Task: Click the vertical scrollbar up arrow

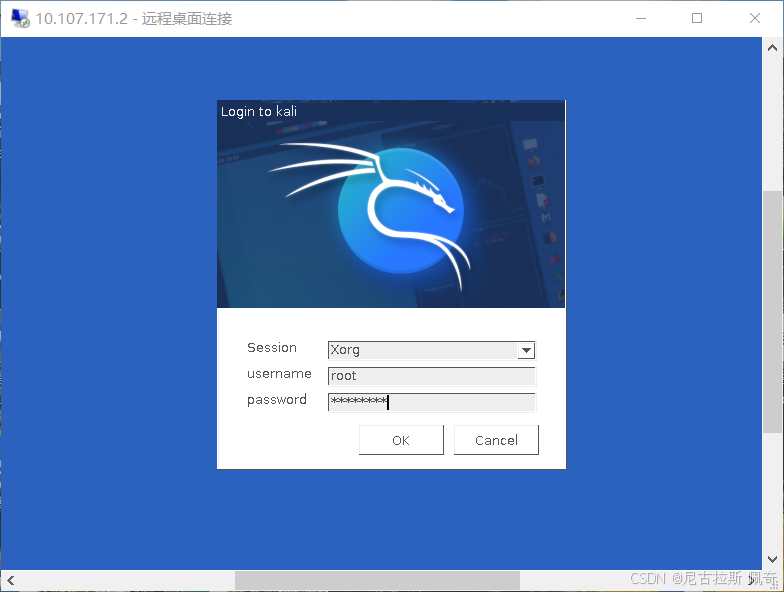Action: tap(772, 48)
